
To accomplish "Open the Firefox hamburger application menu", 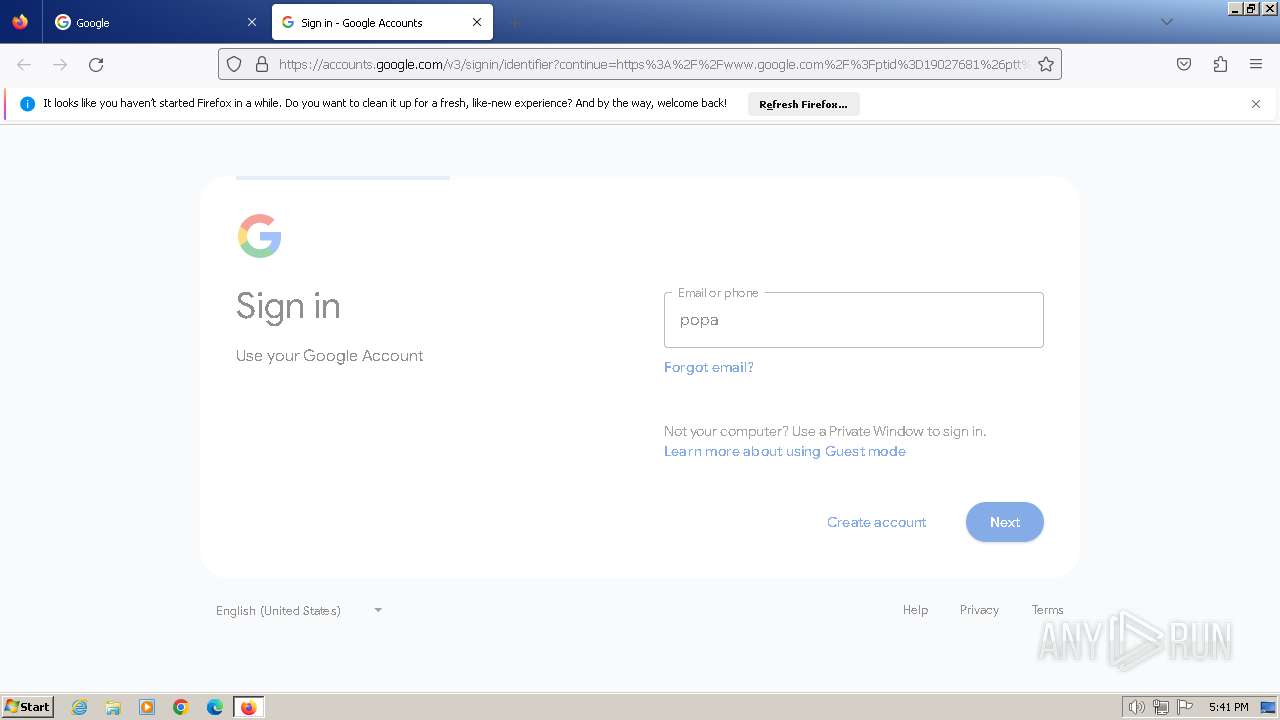I will pos(1256,64).
